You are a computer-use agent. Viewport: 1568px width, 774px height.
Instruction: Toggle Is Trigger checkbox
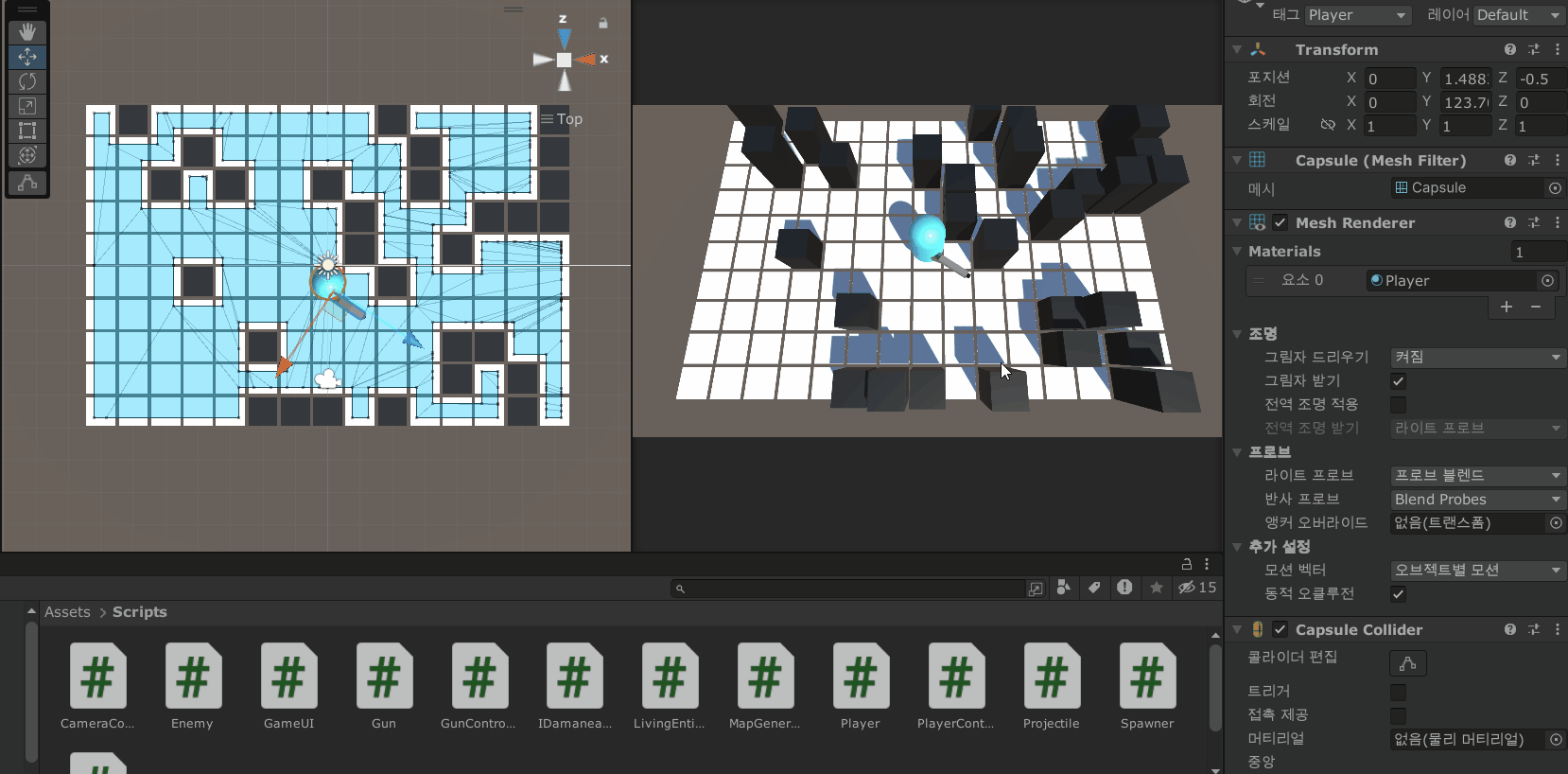pos(1398,693)
